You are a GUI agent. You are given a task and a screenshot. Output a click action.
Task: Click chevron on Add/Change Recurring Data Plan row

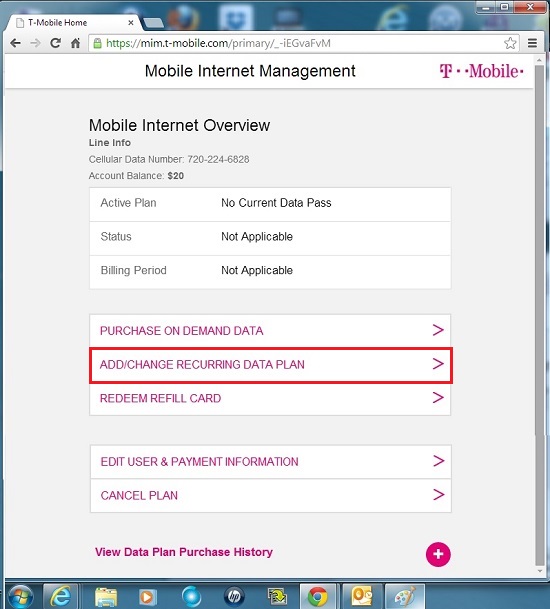(438, 364)
